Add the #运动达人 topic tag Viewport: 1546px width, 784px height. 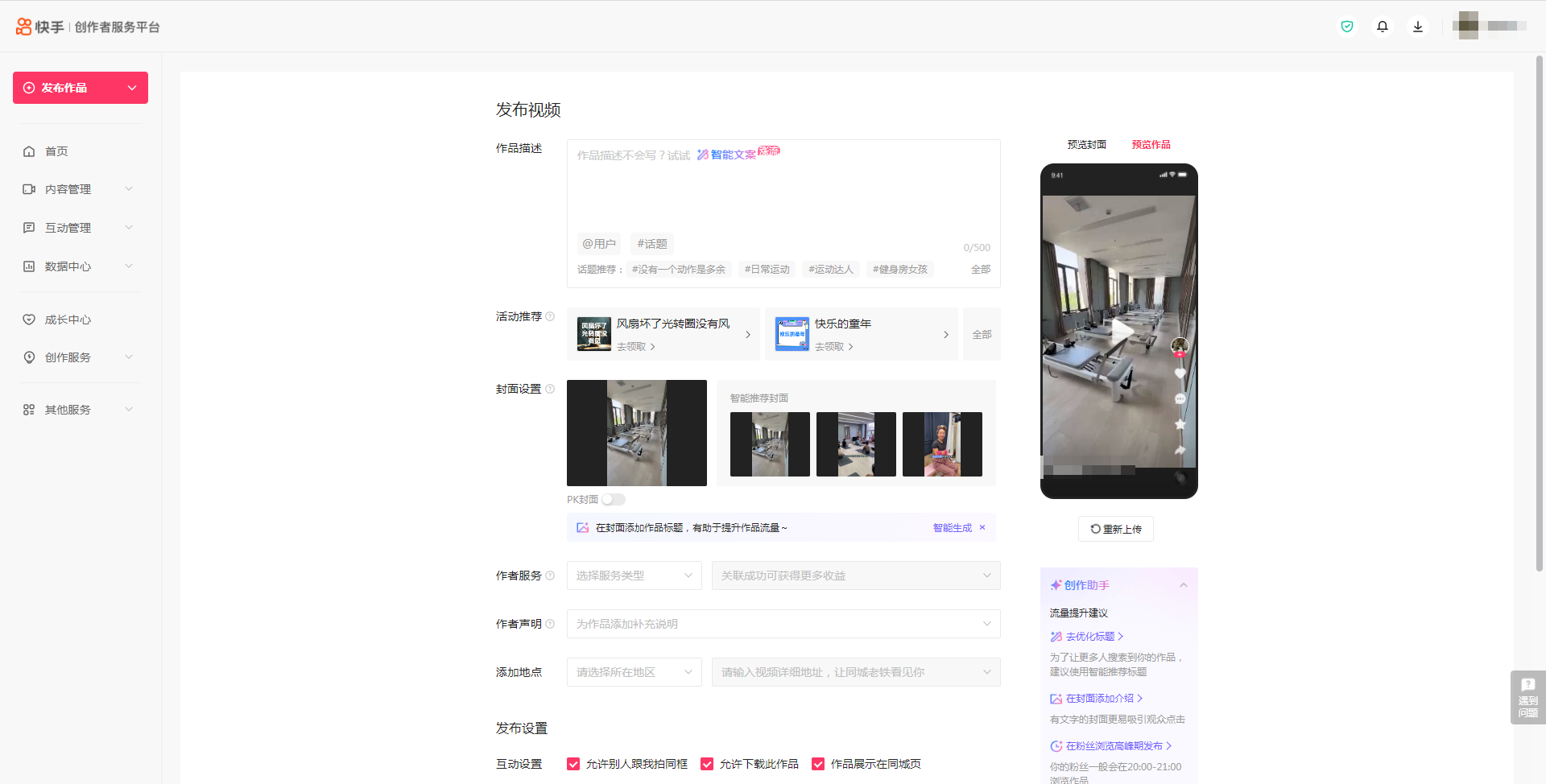(x=831, y=270)
